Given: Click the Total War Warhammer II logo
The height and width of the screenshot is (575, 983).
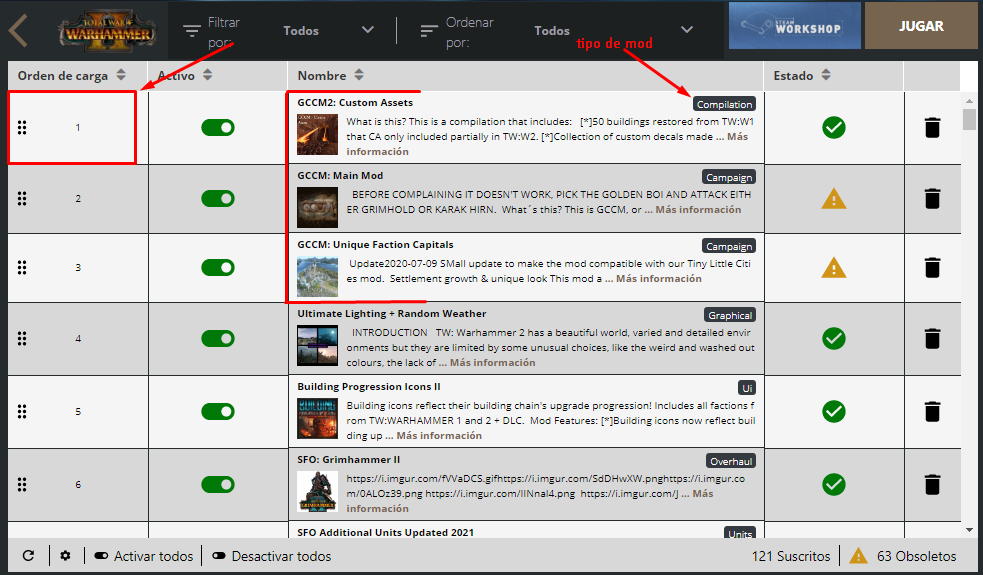Looking at the screenshot, I should (x=107, y=30).
